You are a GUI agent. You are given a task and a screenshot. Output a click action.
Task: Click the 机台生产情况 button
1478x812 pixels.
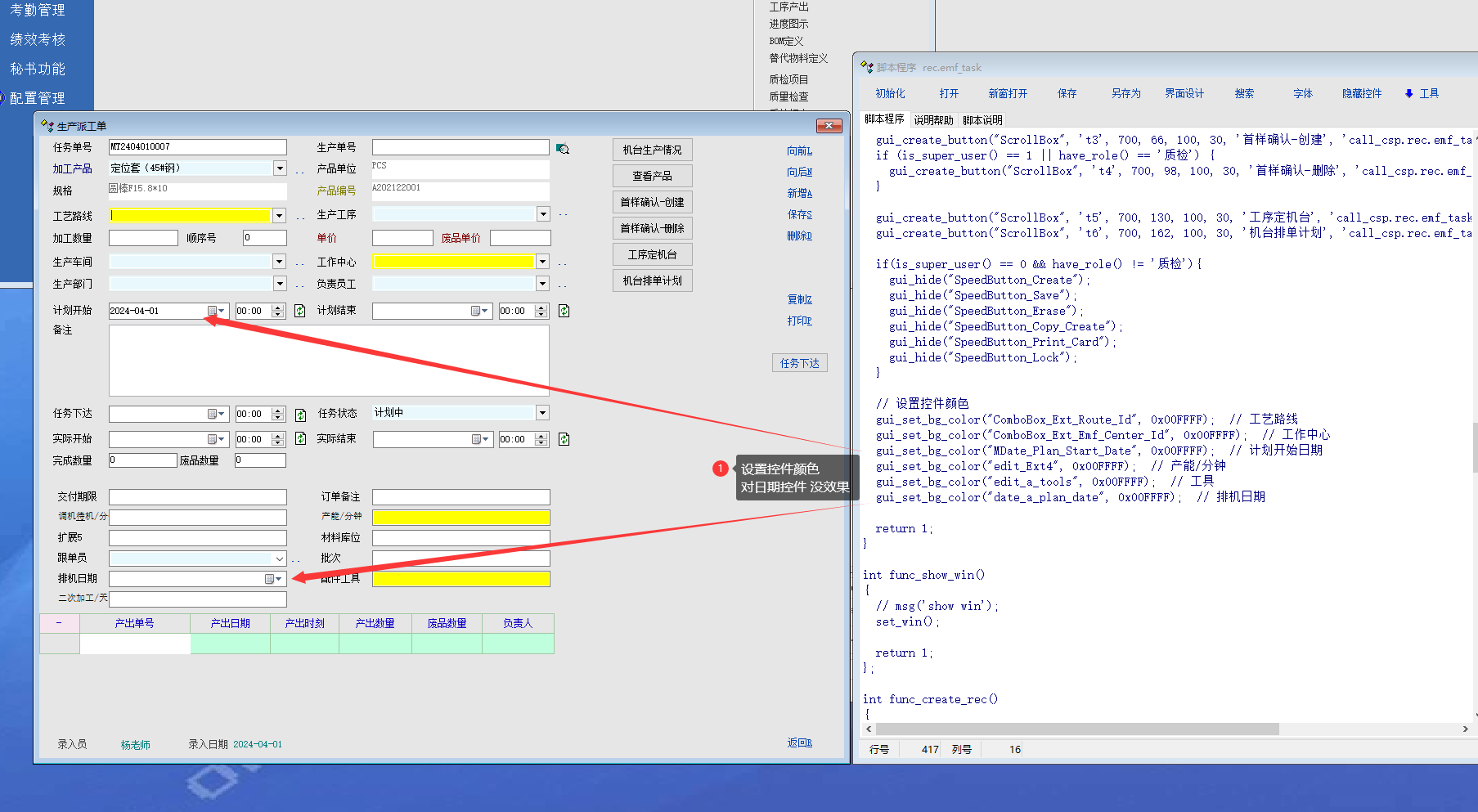(x=652, y=150)
